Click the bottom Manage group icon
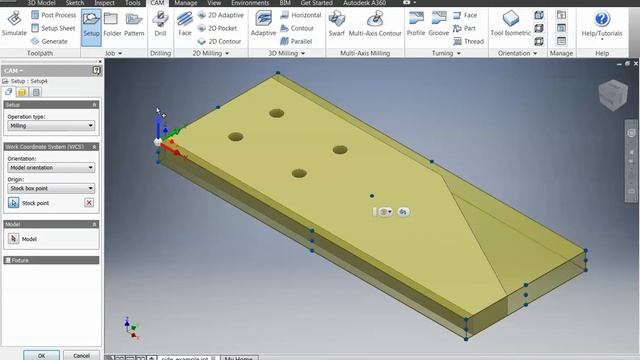640x360 pixels. [x=561, y=41]
